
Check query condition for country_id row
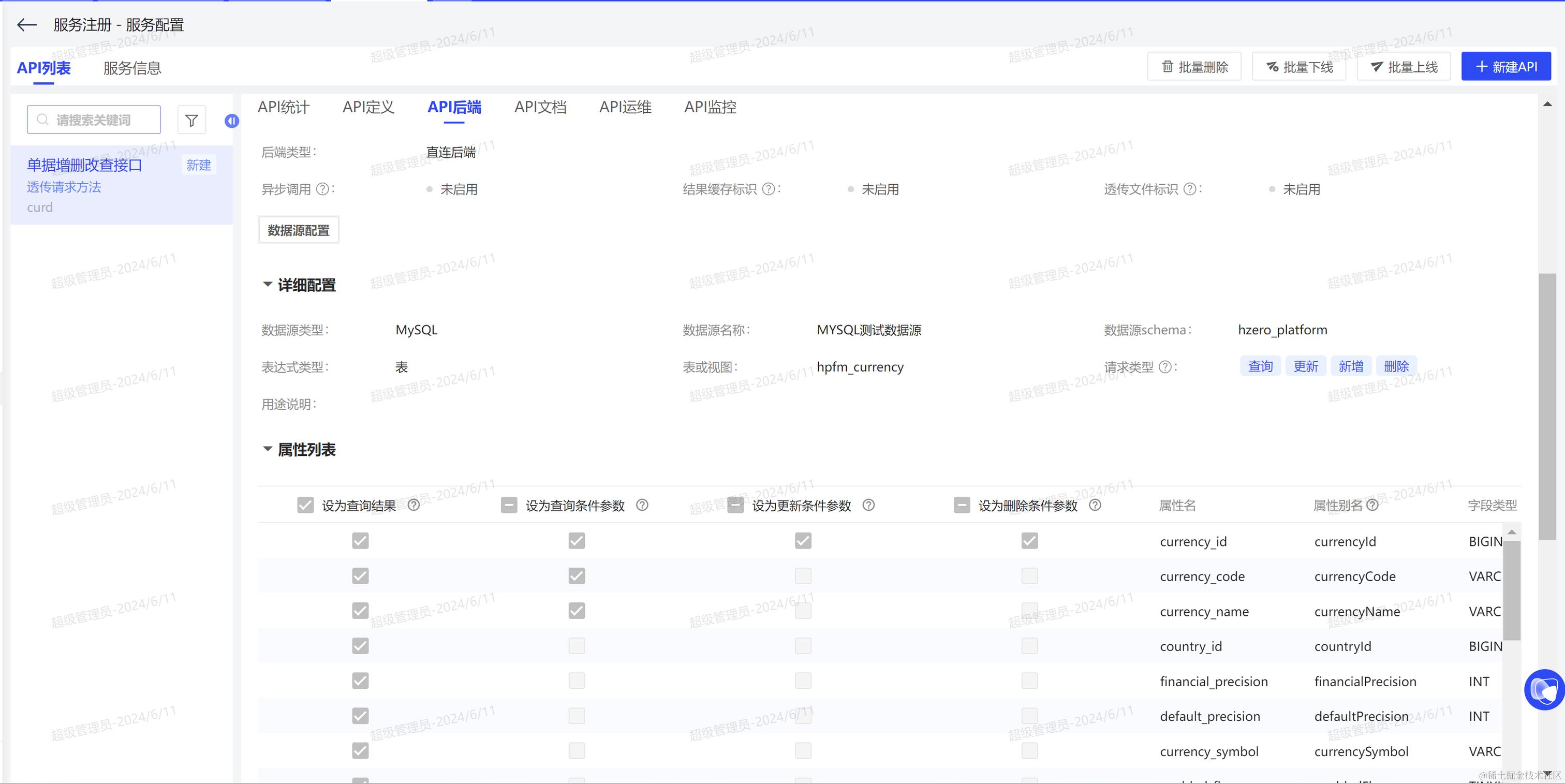click(577, 645)
